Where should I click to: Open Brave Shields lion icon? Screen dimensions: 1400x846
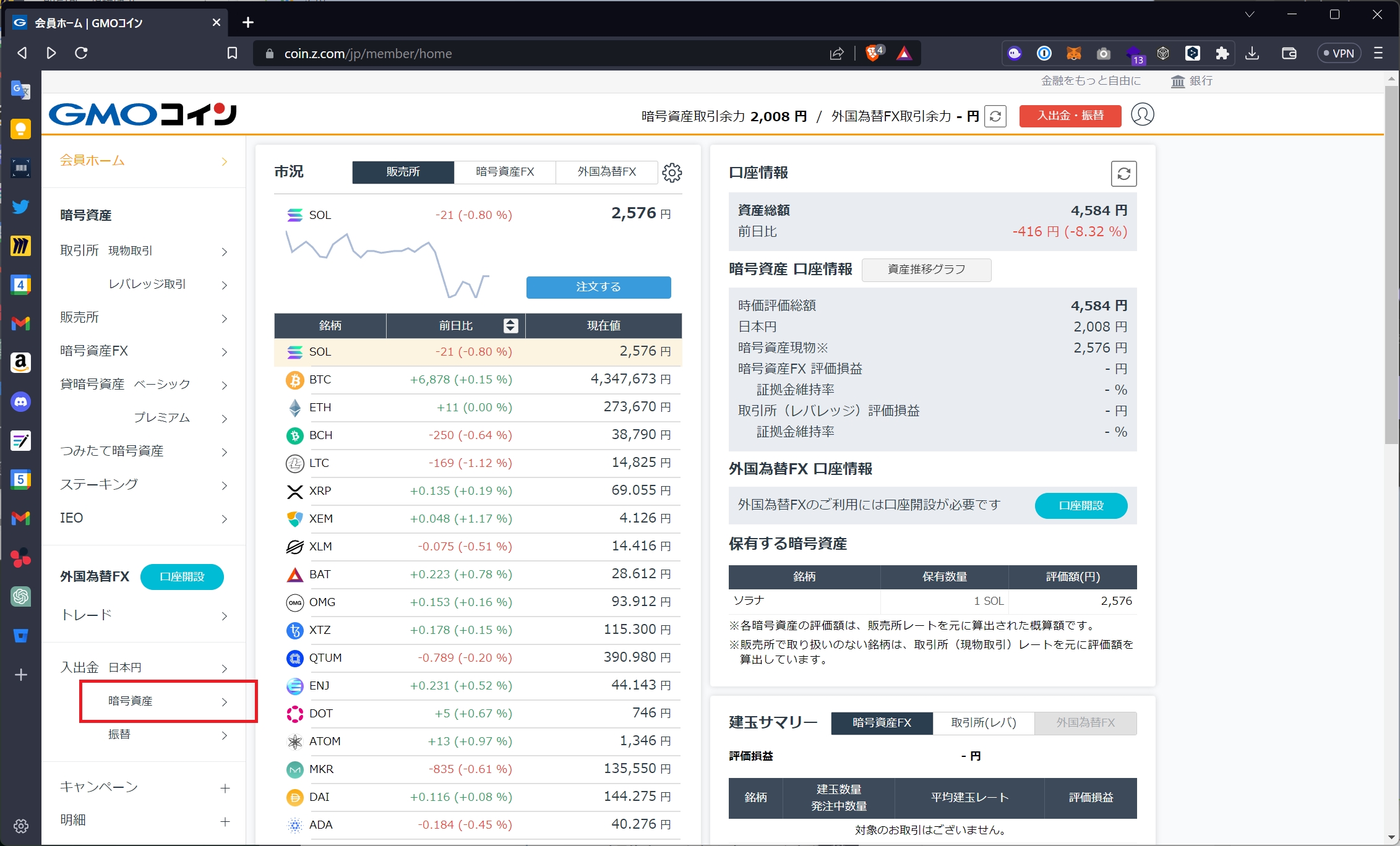coord(873,53)
